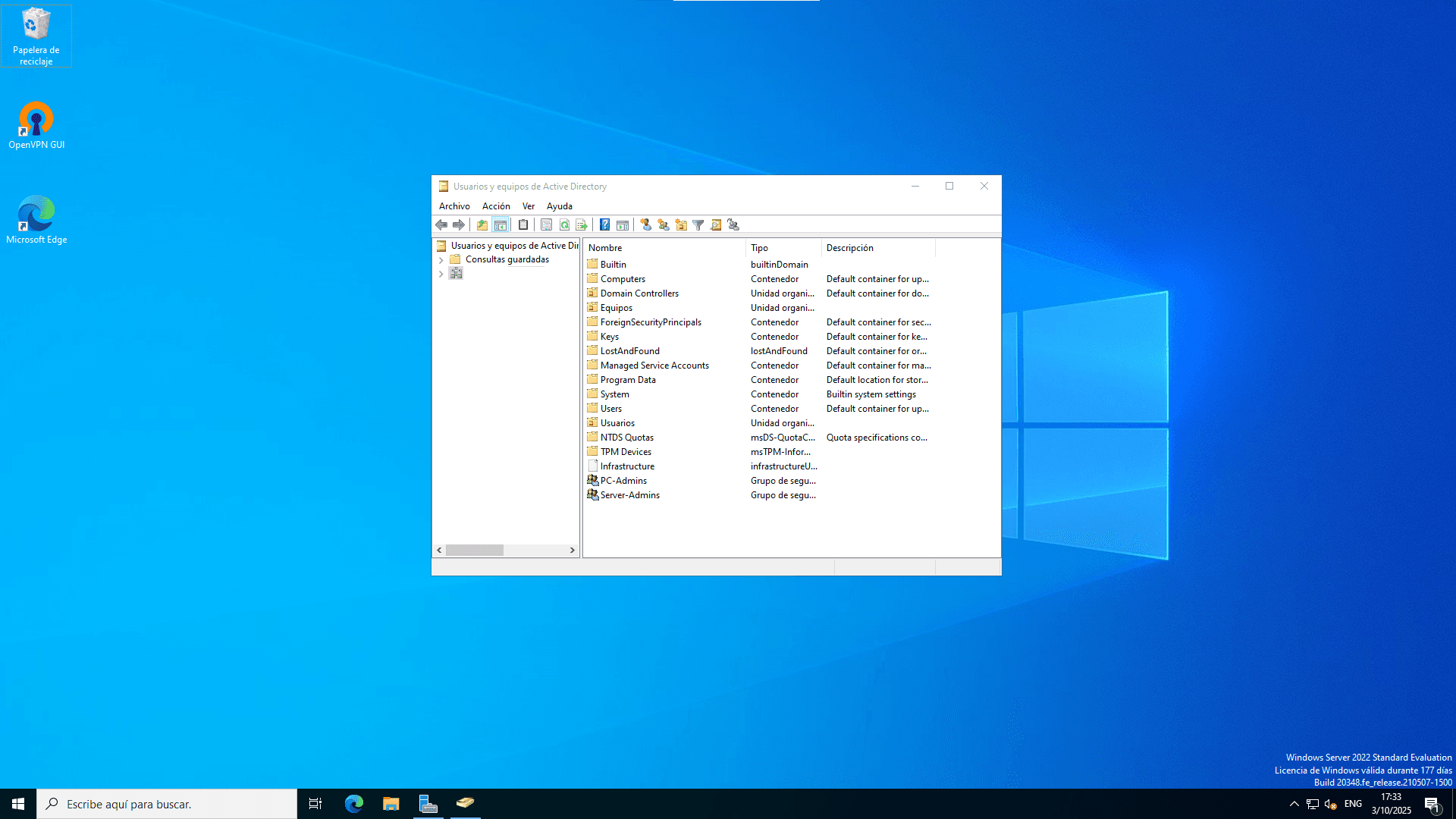Image resolution: width=1456 pixels, height=819 pixels.
Task: Select the Domain Controllers container
Action: 639,293
